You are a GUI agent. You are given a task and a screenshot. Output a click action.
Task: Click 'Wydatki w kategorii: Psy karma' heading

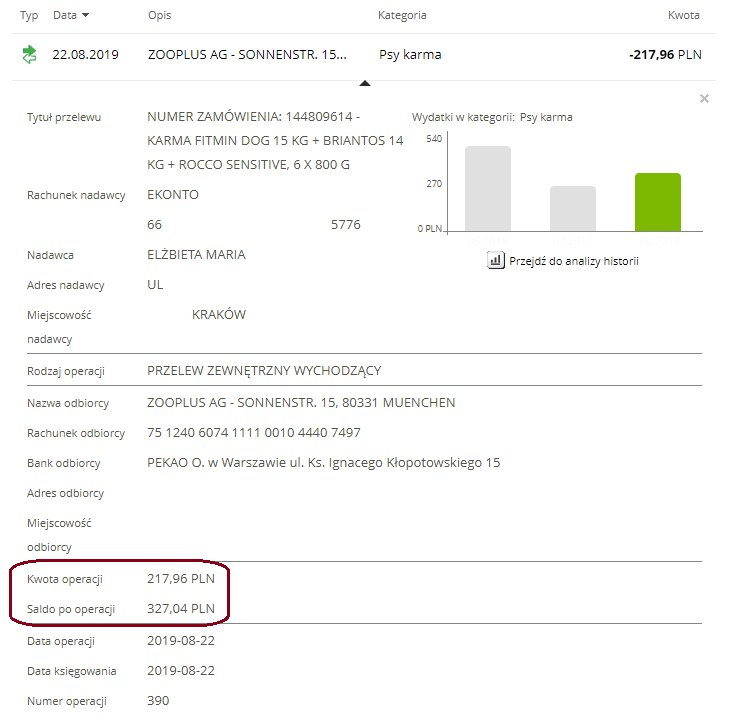coord(492,117)
